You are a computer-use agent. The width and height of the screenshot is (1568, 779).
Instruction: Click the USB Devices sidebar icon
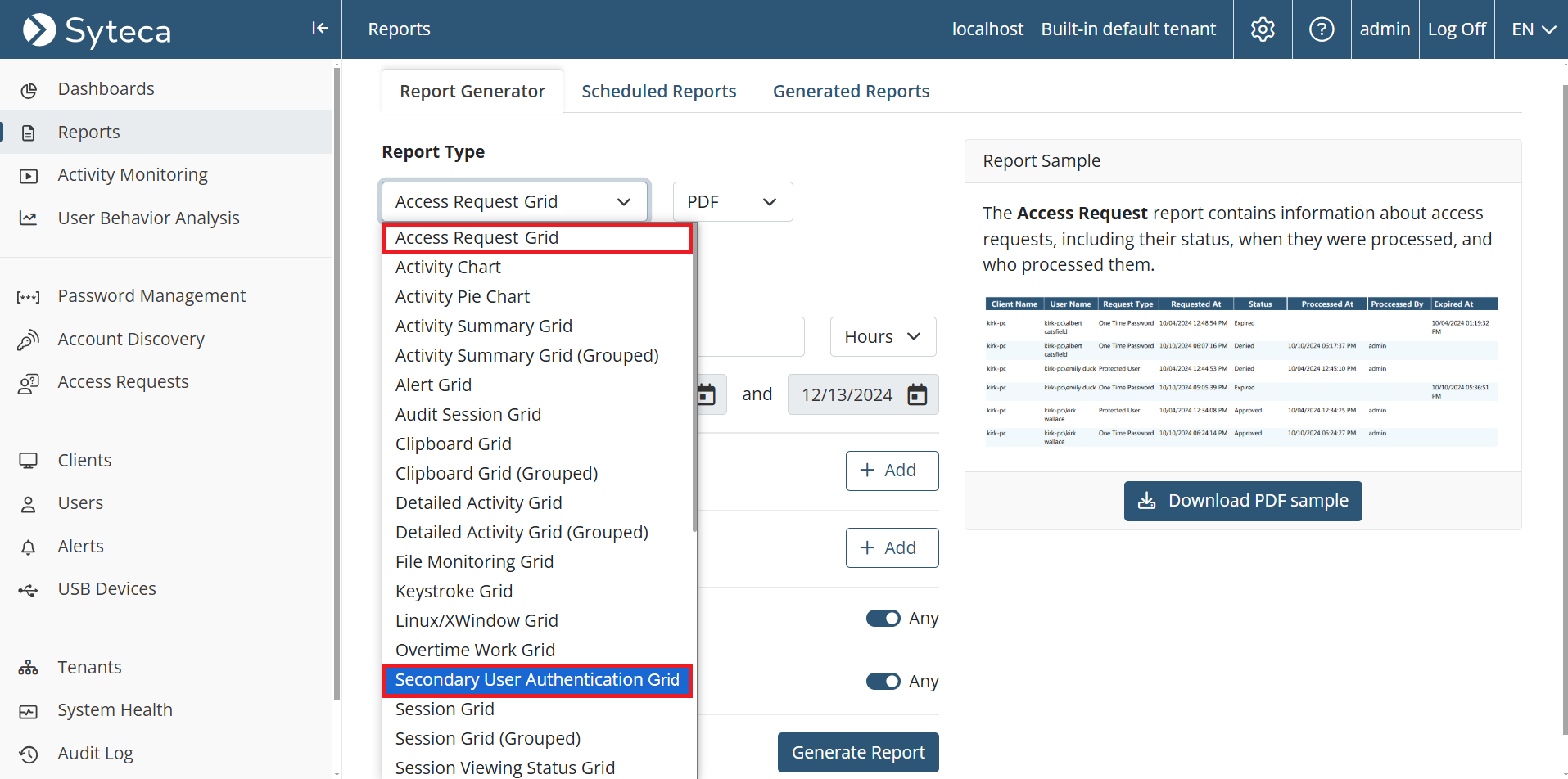29,590
